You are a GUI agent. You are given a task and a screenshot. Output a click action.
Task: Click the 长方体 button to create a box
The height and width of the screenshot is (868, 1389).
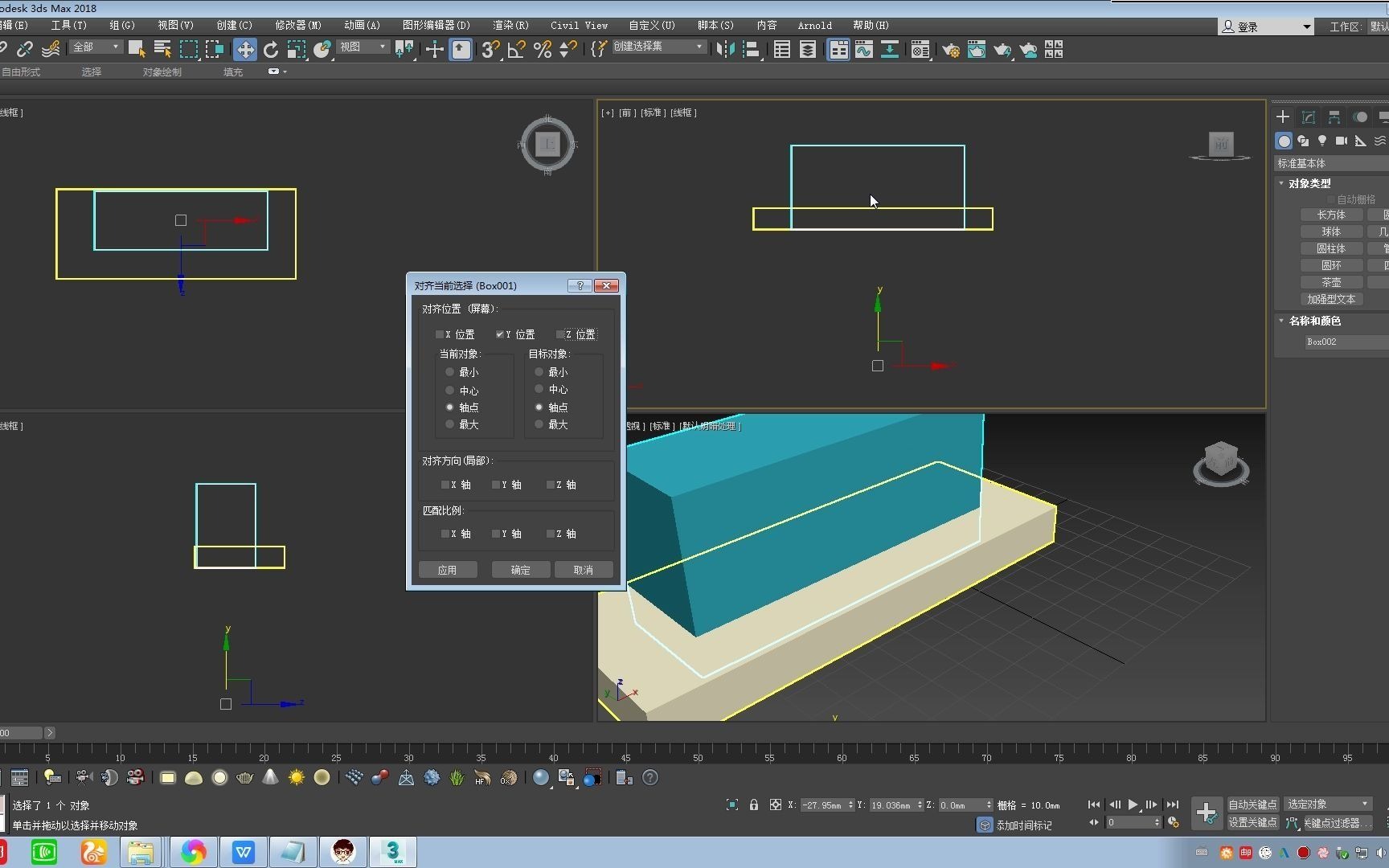[x=1331, y=215]
